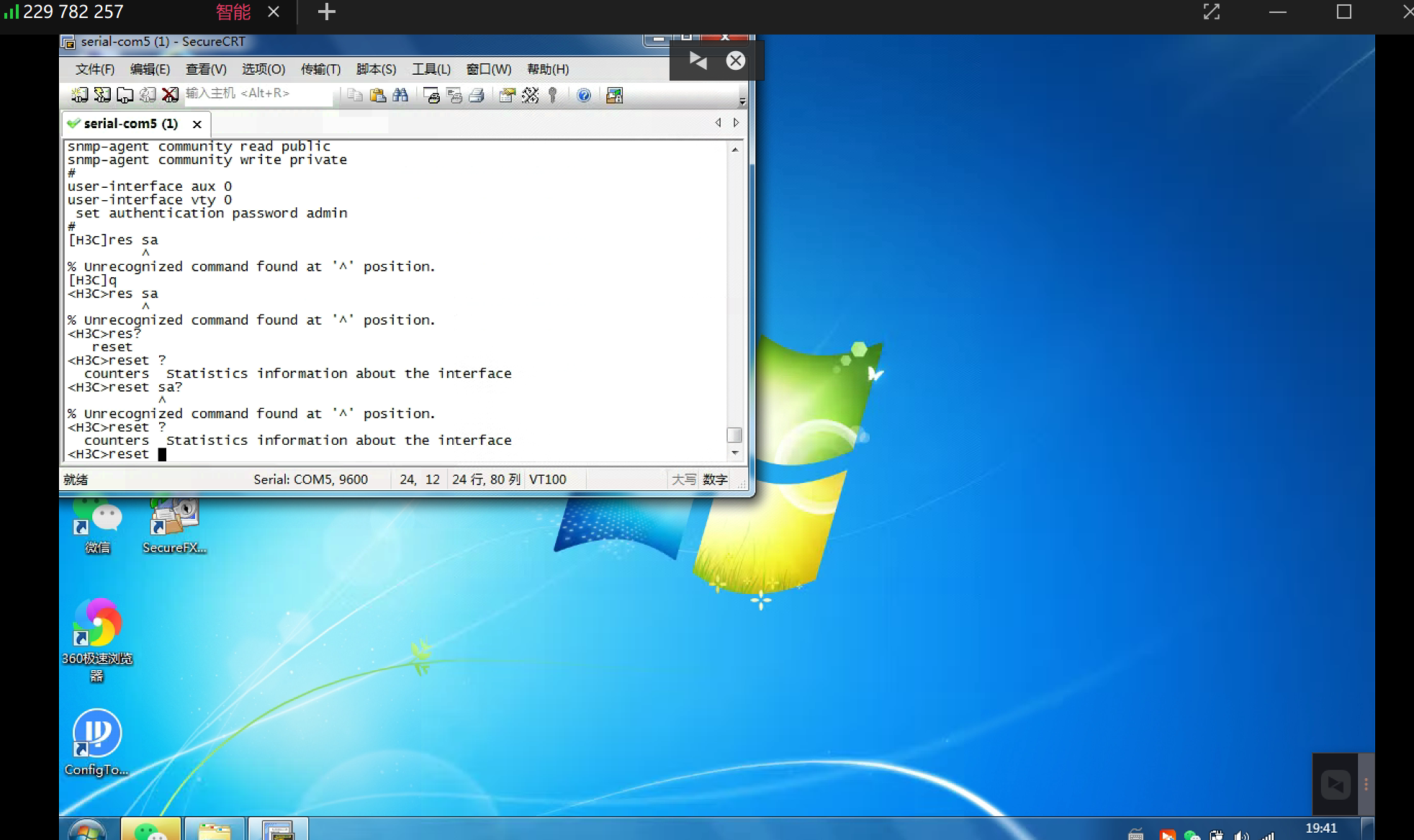This screenshot has height=840, width=1414.
Task: Click the Paste clipboard toolbar icon
Action: tap(377, 95)
